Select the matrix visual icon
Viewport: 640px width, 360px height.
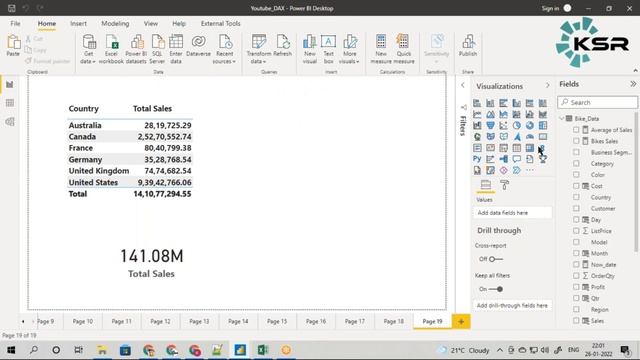click(530, 148)
